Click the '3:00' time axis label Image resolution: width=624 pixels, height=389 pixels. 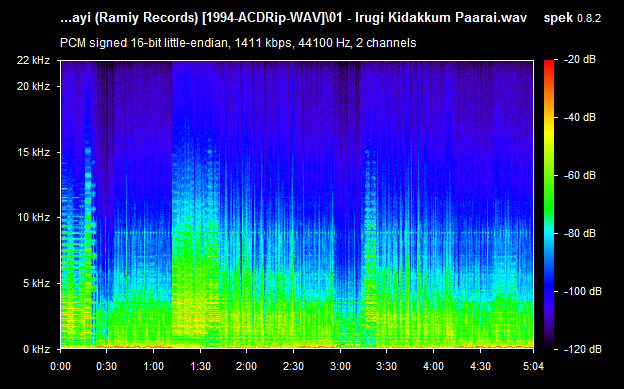coord(340,366)
